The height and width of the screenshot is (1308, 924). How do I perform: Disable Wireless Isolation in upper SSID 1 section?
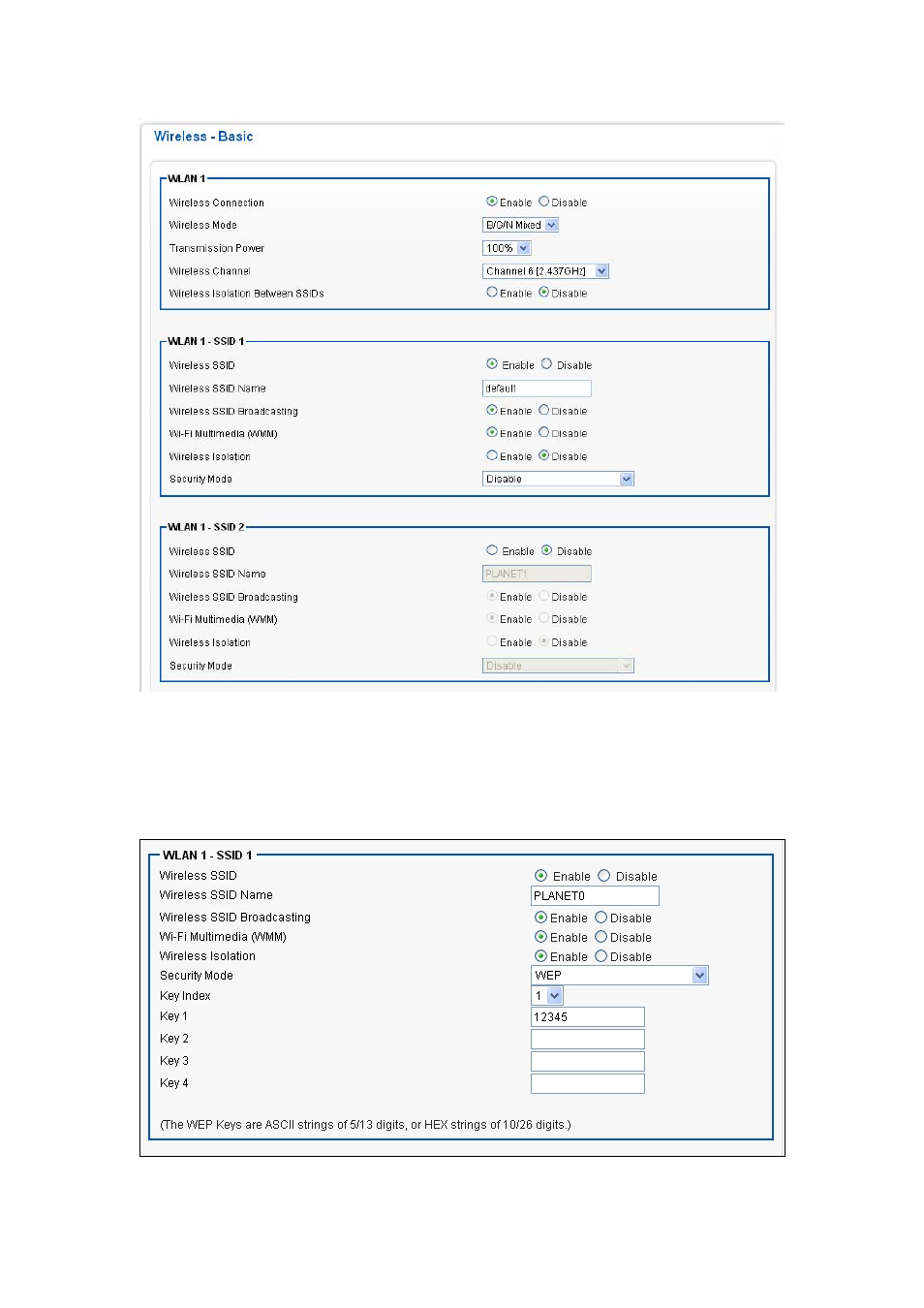pos(544,455)
